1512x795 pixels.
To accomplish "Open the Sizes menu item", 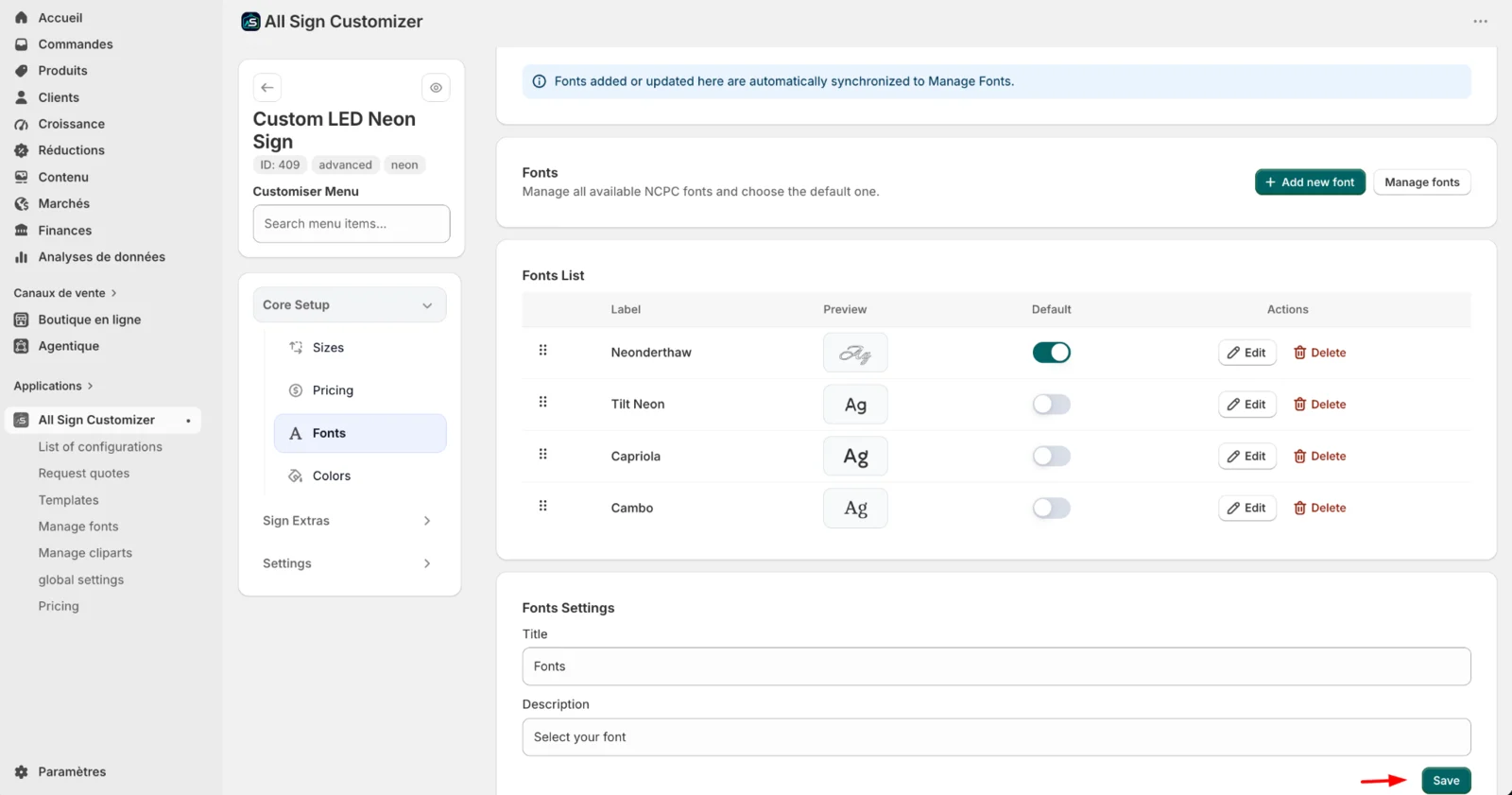I will tap(360, 348).
